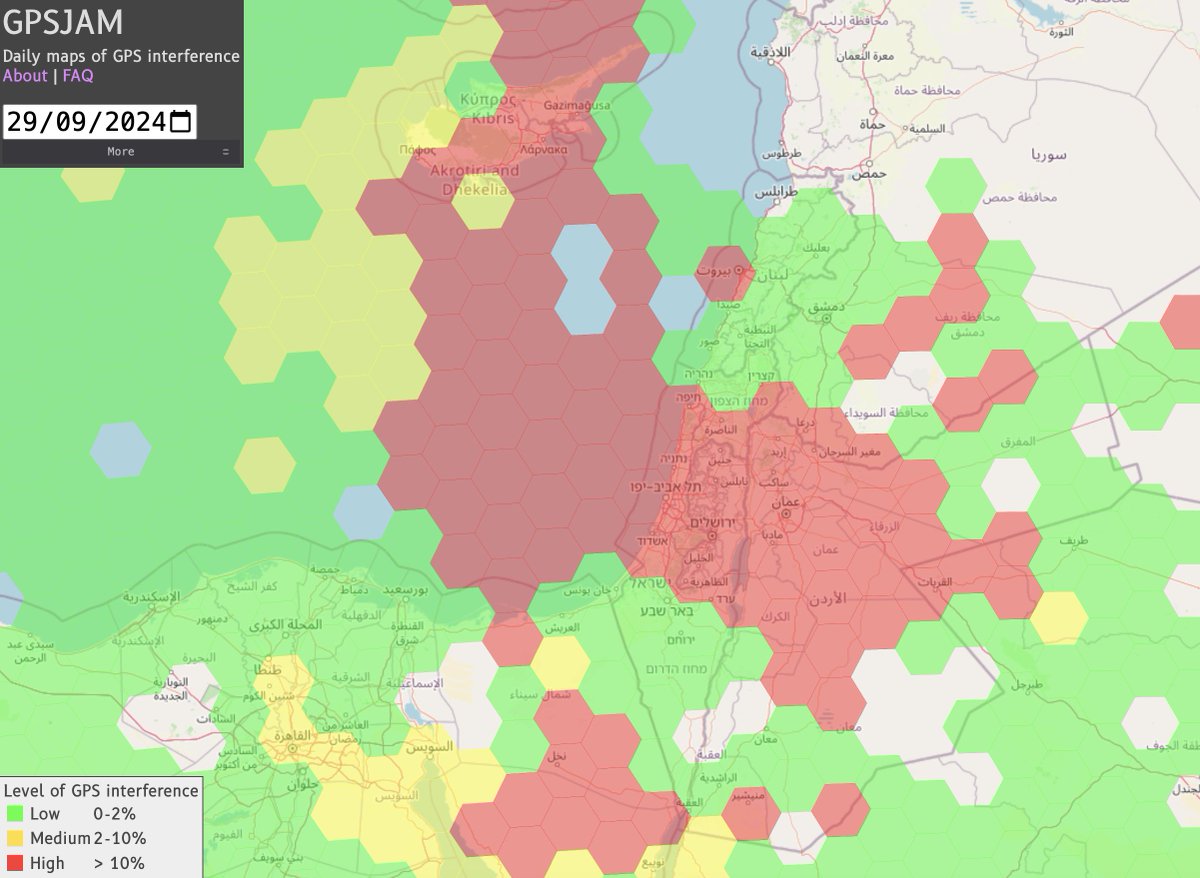Click the 'Gazimağusa' city label
This screenshot has width=1200, height=878.
(575, 105)
